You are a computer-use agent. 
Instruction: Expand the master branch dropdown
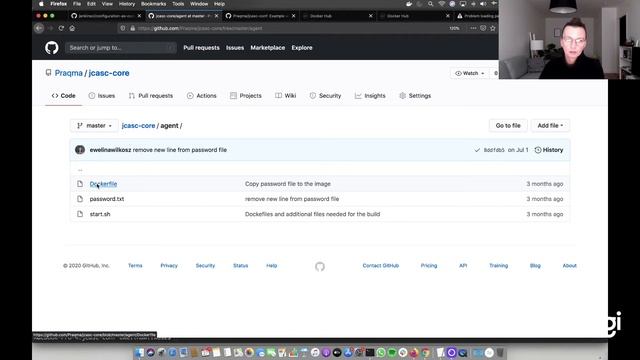tap(94, 126)
